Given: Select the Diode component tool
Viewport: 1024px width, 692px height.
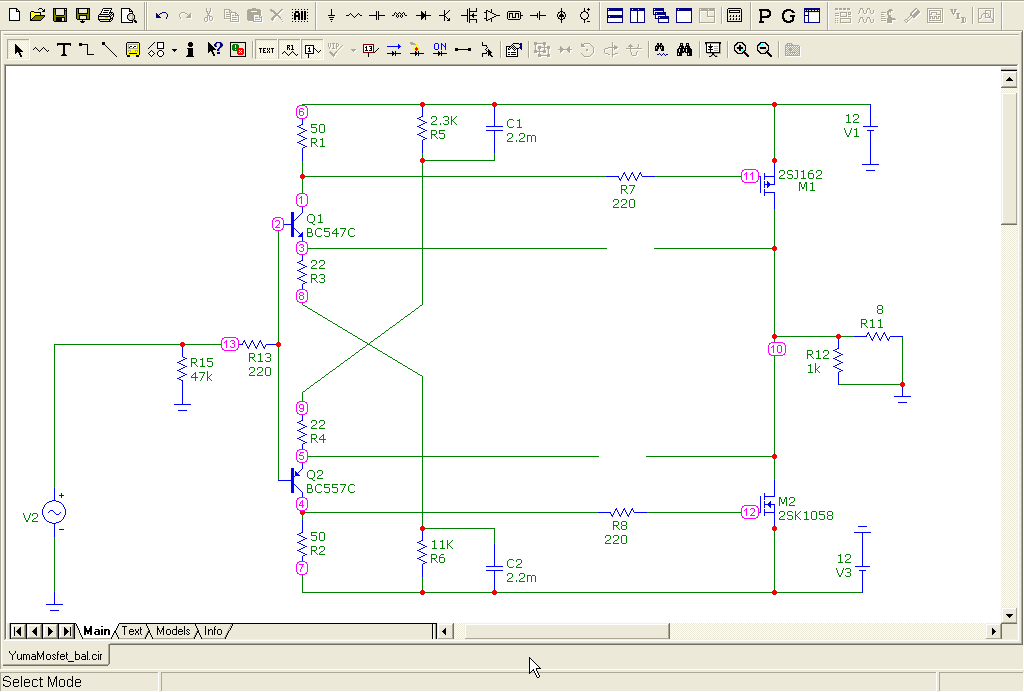Looking at the screenshot, I should (x=423, y=16).
